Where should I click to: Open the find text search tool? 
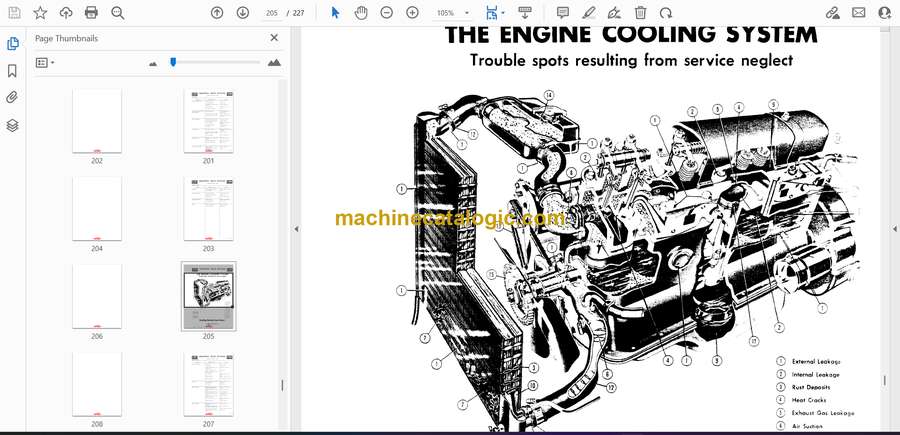[118, 13]
